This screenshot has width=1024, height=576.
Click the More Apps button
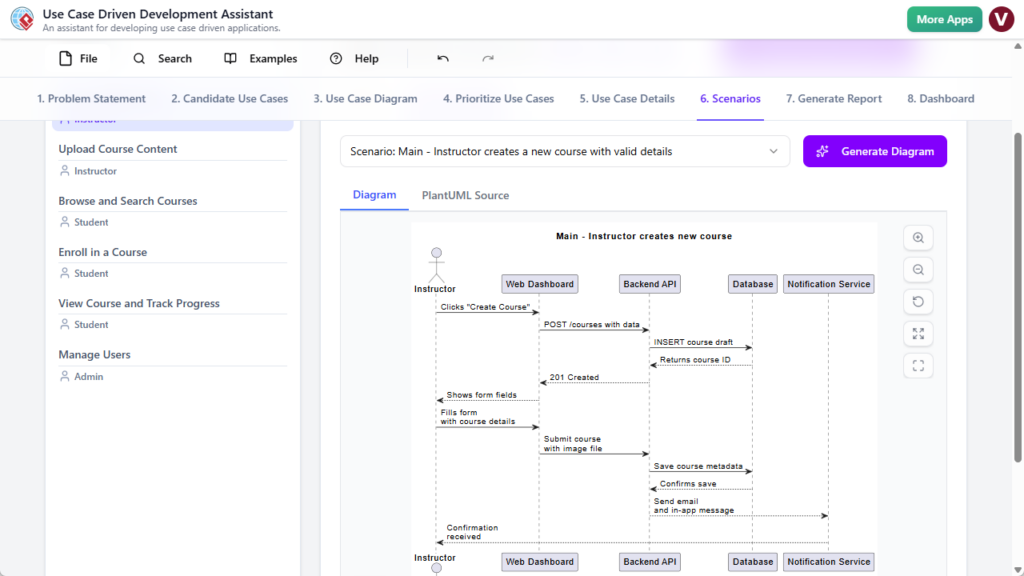pos(944,19)
